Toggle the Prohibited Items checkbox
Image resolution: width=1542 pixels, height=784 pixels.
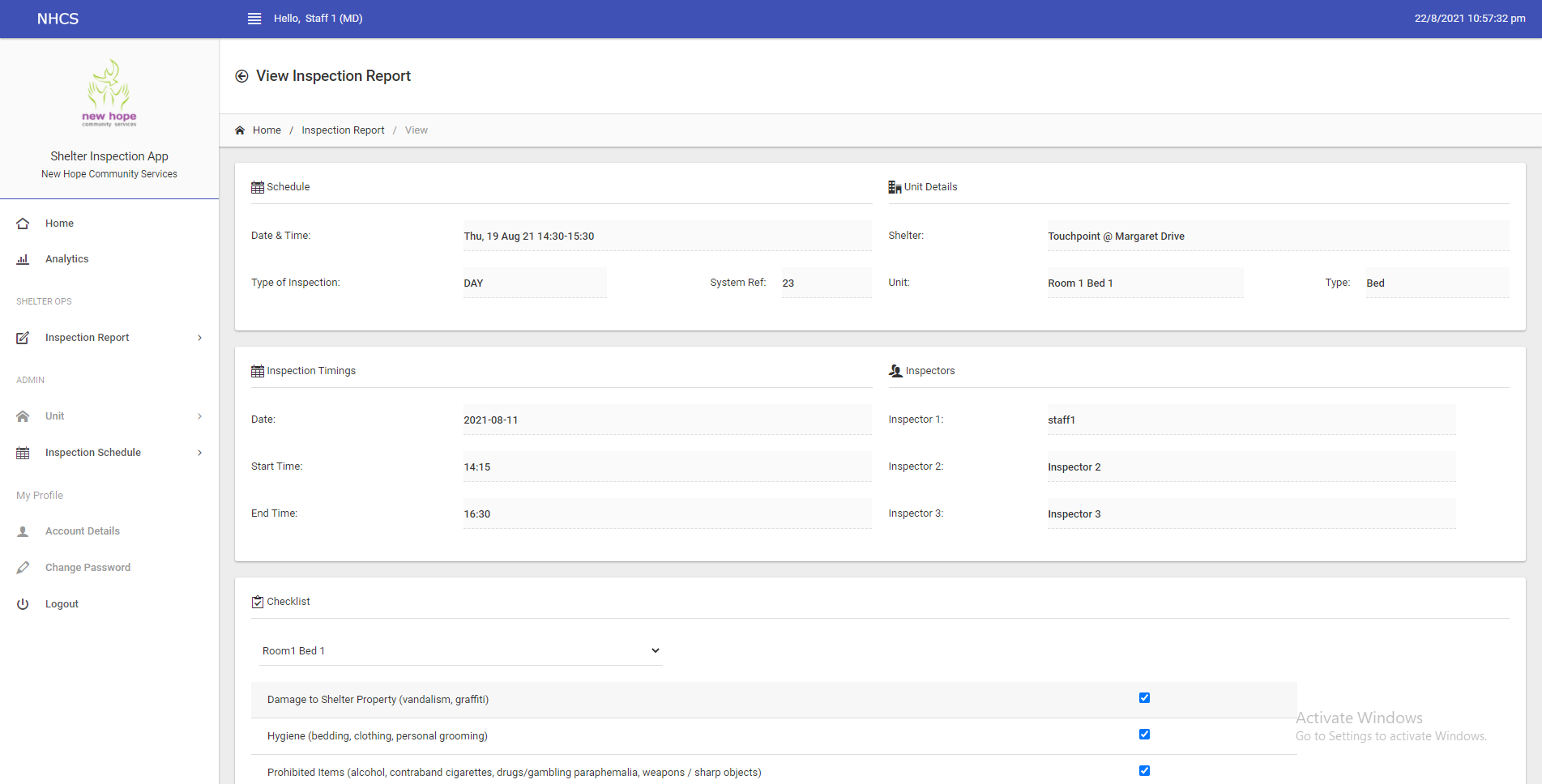[x=1144, y=771]
